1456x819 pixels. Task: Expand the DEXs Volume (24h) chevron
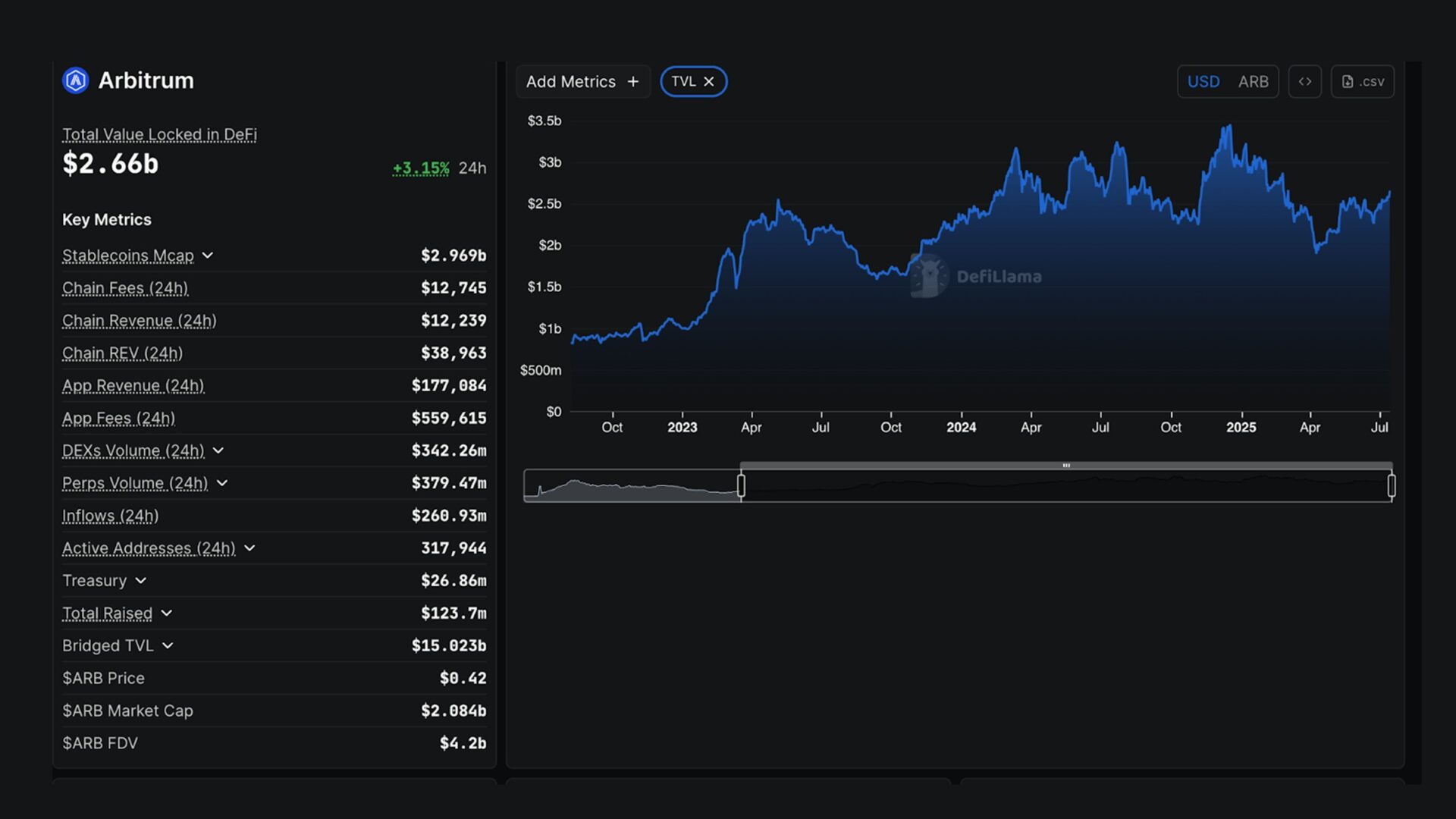coord(218,450)
